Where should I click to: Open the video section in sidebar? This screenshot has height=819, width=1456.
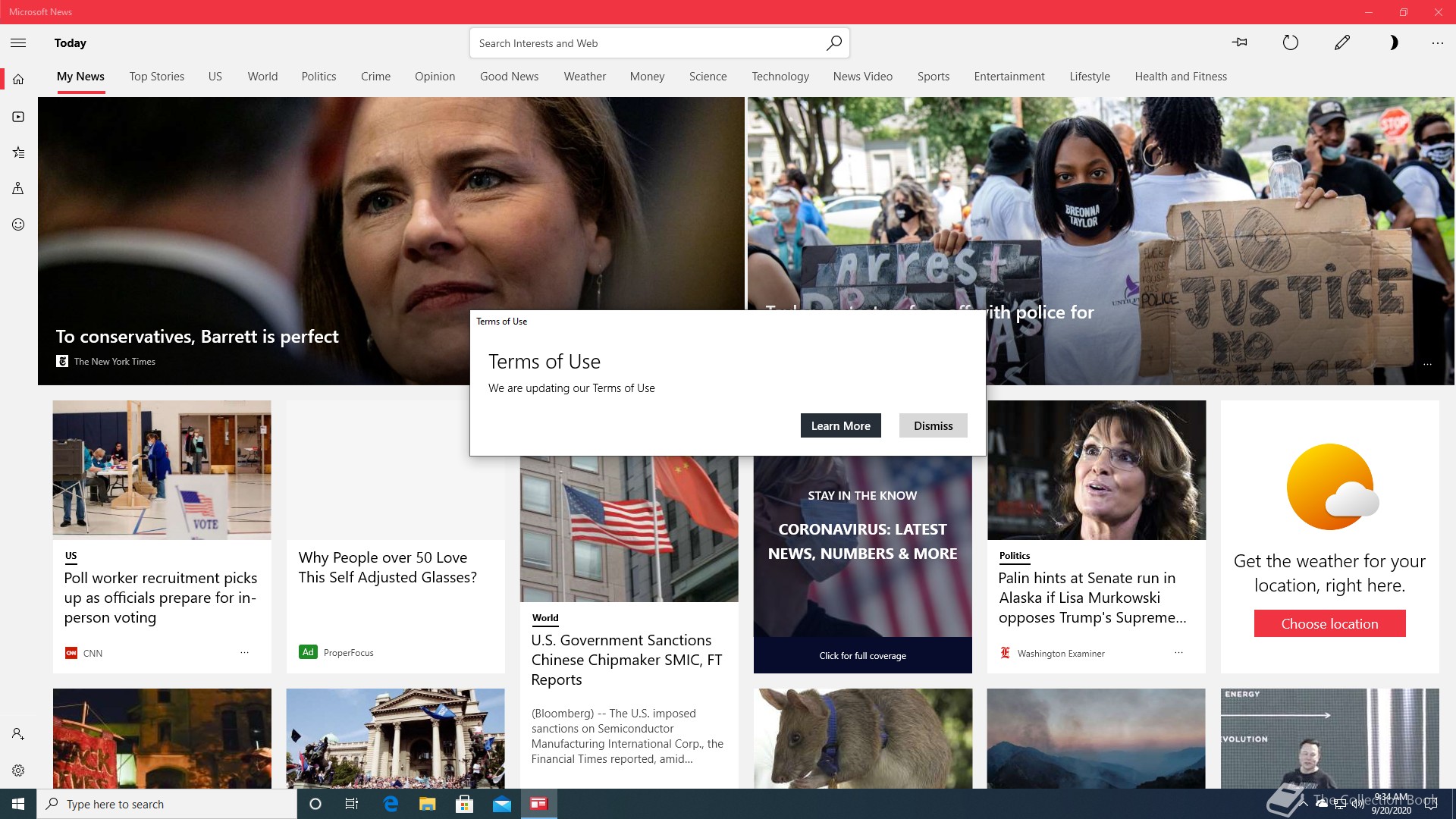coord(18,117)
